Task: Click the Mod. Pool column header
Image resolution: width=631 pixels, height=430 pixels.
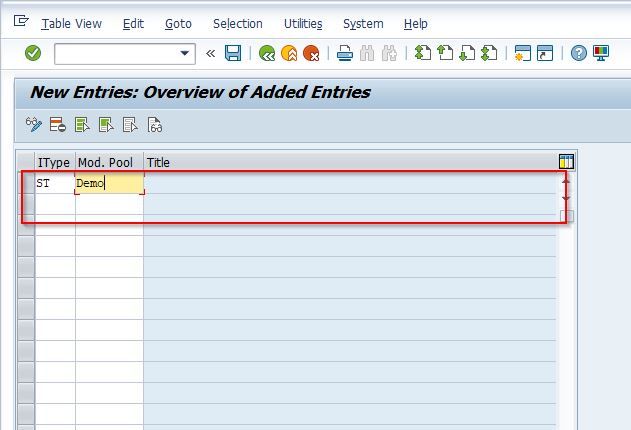Action: coord(109,163)
